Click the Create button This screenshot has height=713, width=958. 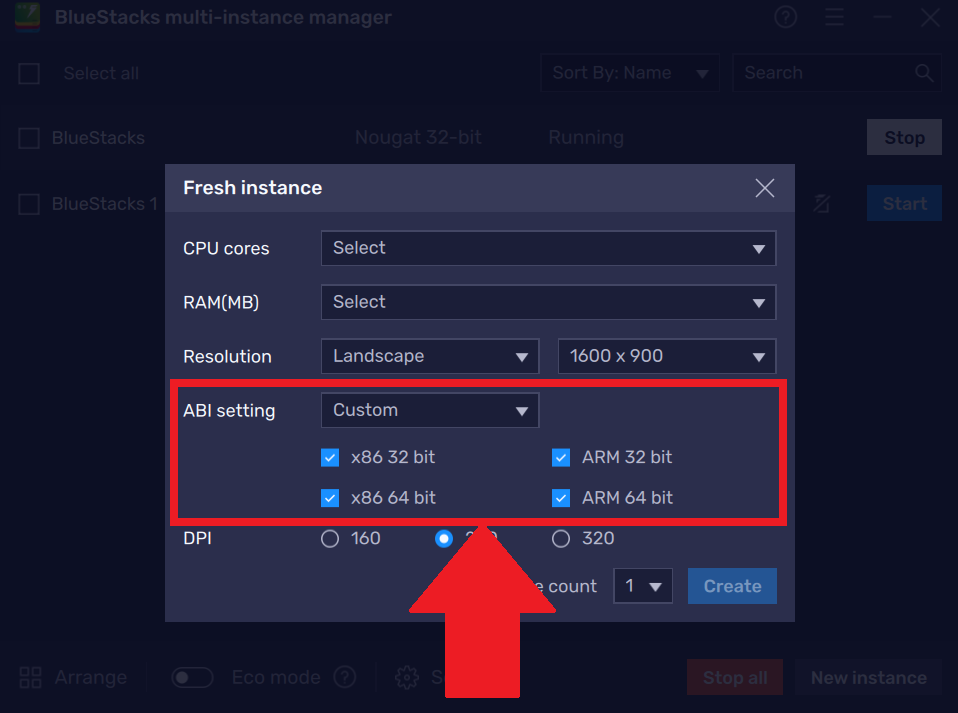732,586
